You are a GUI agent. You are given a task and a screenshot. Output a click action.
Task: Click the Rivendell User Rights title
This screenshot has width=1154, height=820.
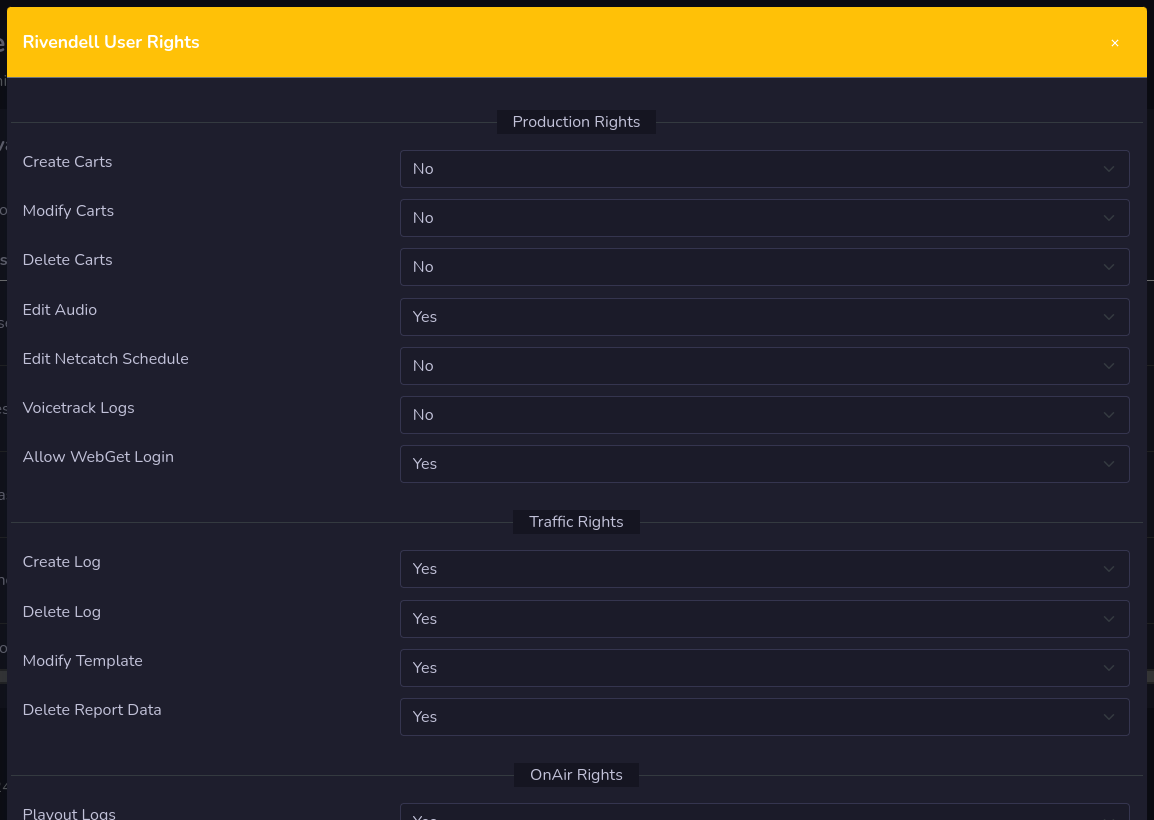click(111, 42)
